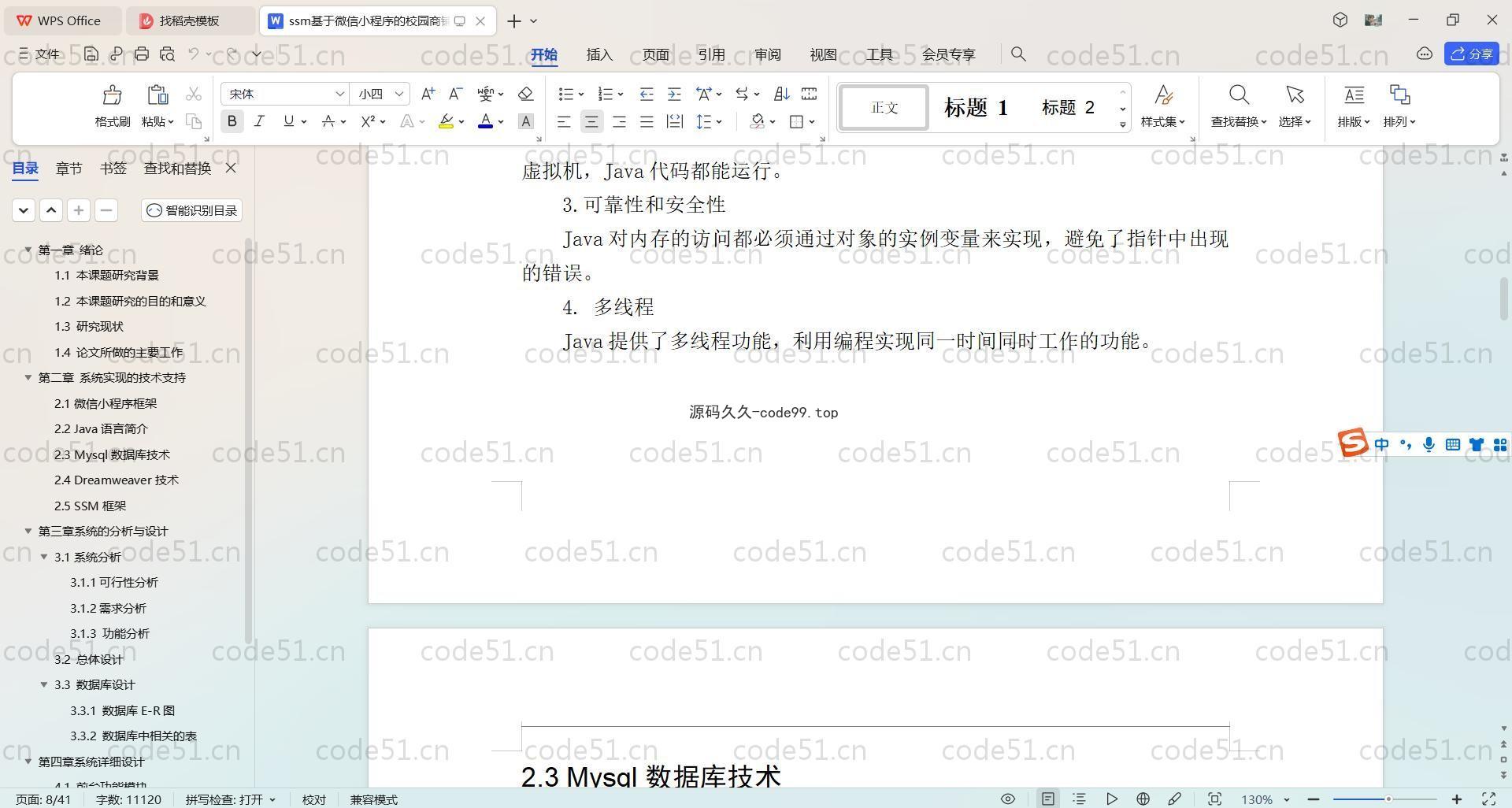
Task: Click the Increase Indent icon
Action: 674,94
